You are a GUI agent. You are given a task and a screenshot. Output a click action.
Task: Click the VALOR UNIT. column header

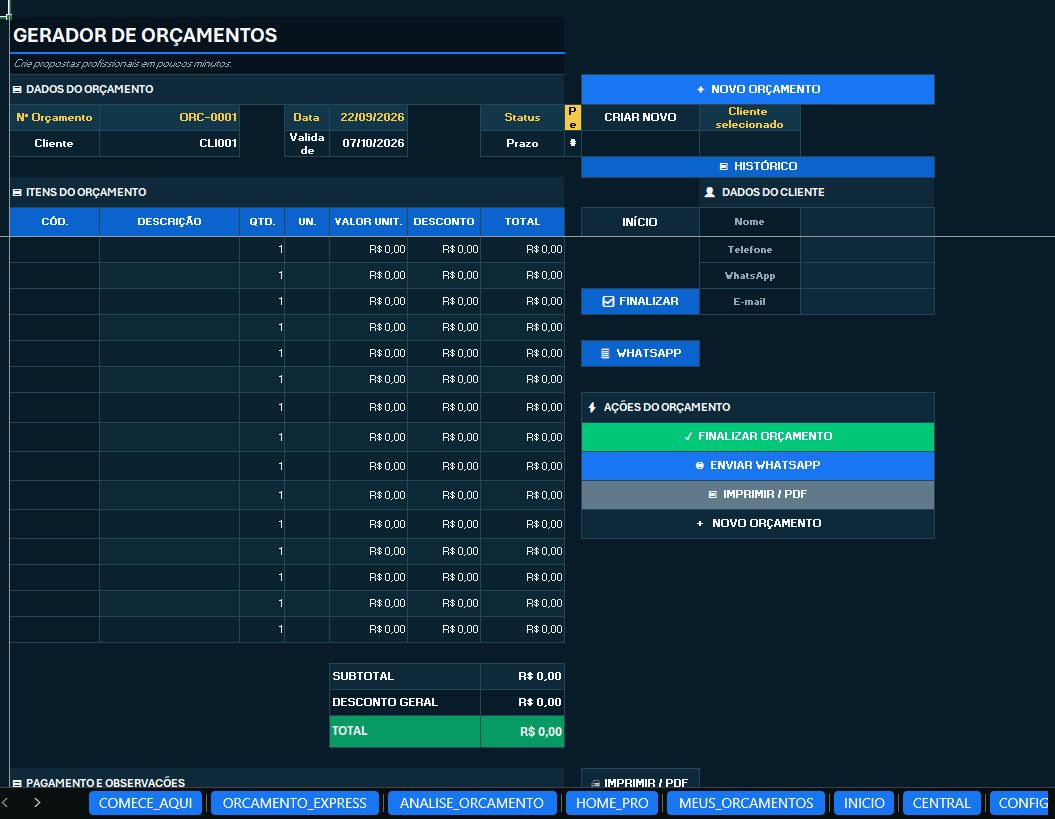pyautogui.click(x=369, y=222)
